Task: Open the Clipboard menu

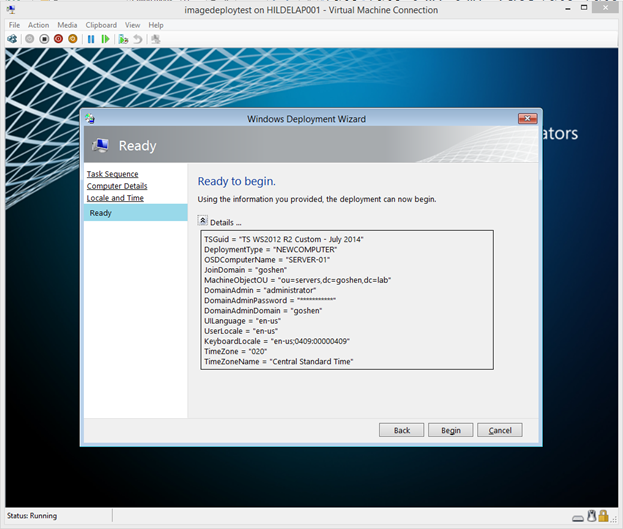Action: (101, 25)
